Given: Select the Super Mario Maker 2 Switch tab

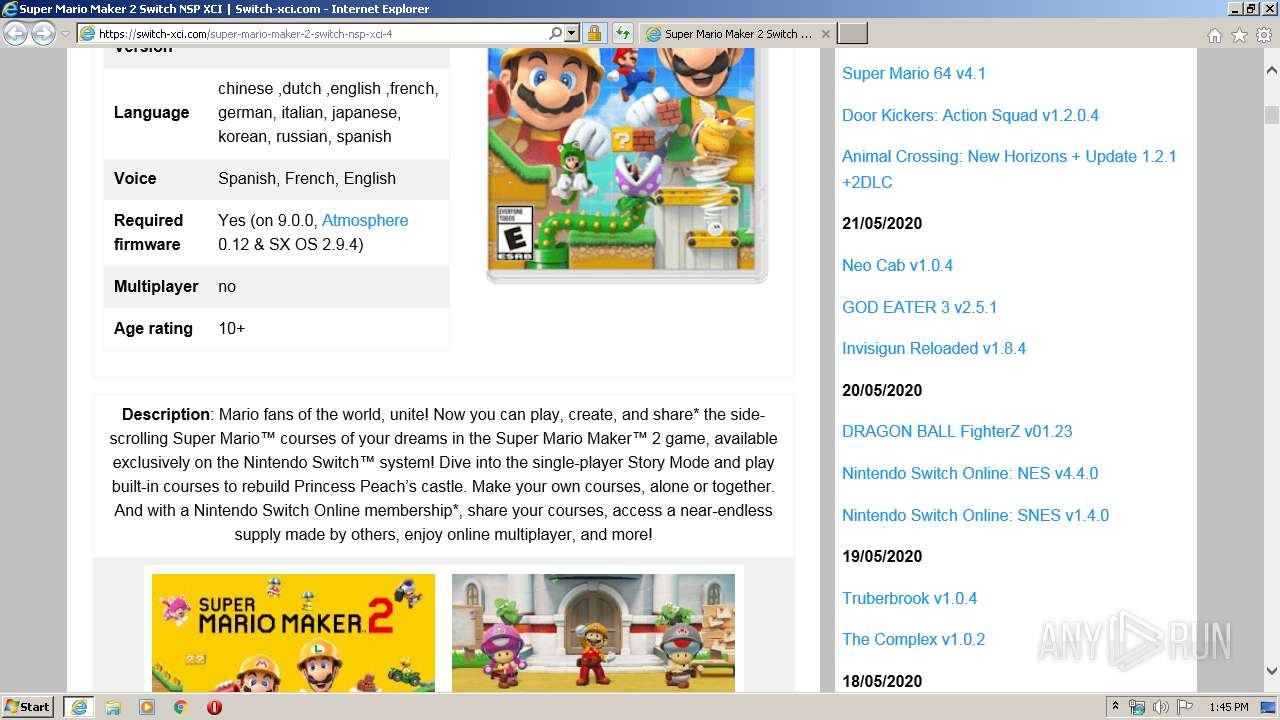Looking at the screenshot, I should (x=736, y=34).
